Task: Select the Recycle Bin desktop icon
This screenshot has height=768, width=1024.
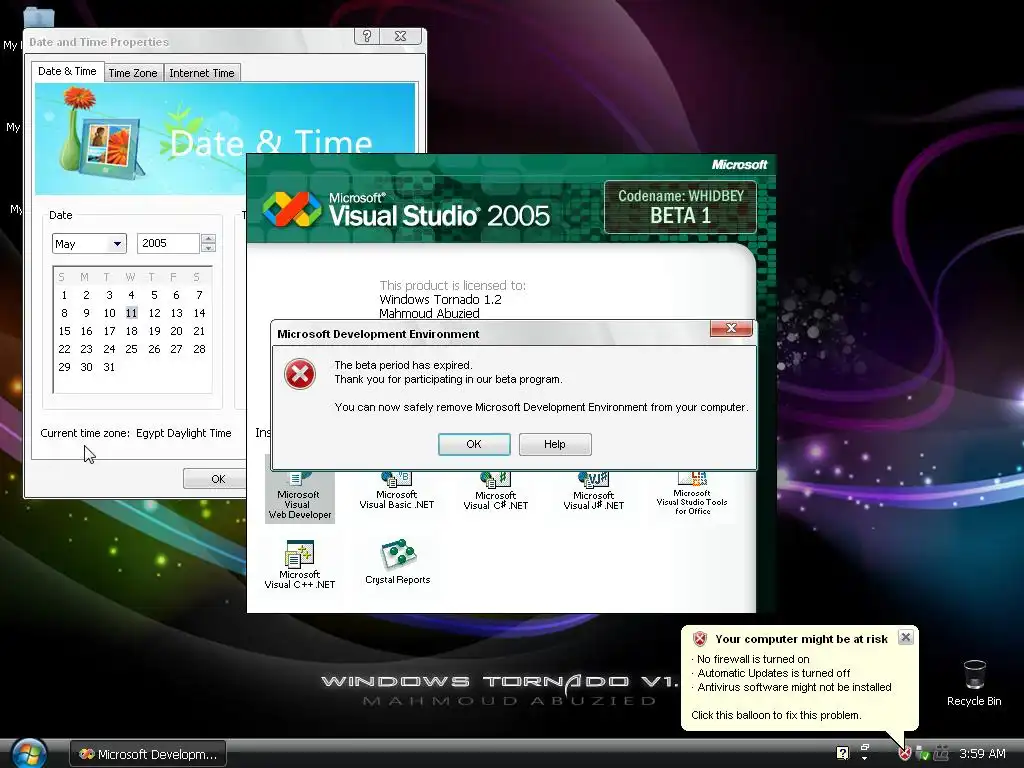Action: pyautogui.click(x=974, y=683)
